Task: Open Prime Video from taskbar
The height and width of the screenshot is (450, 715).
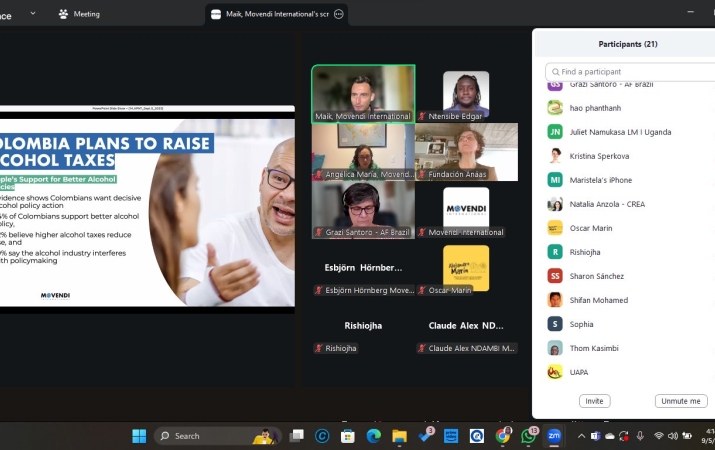Action: [451, 436]
